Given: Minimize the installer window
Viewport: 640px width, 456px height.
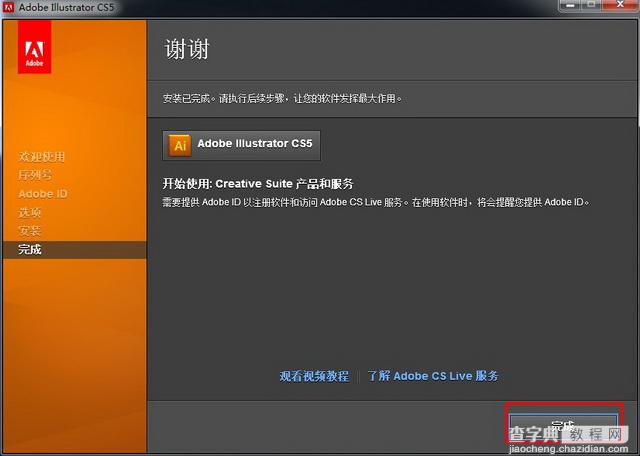Looking at the screenshot, I should pos(571,5).
